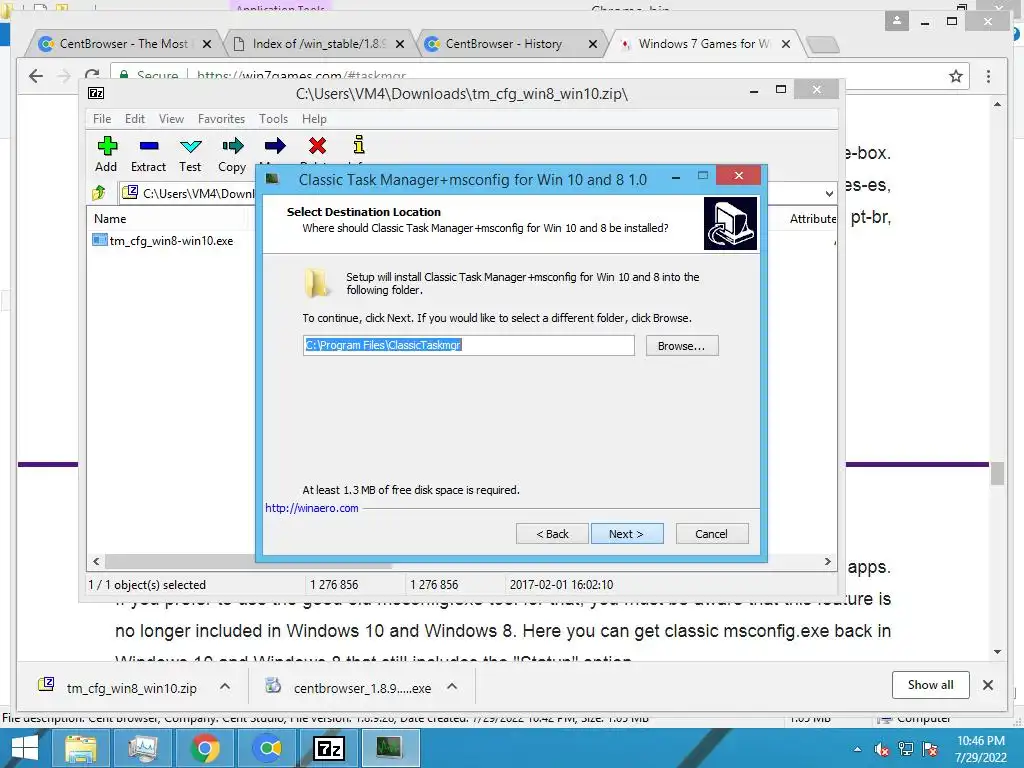
Task: Open Edit menu in 7-Zip
Action: [x=135, y=119]
